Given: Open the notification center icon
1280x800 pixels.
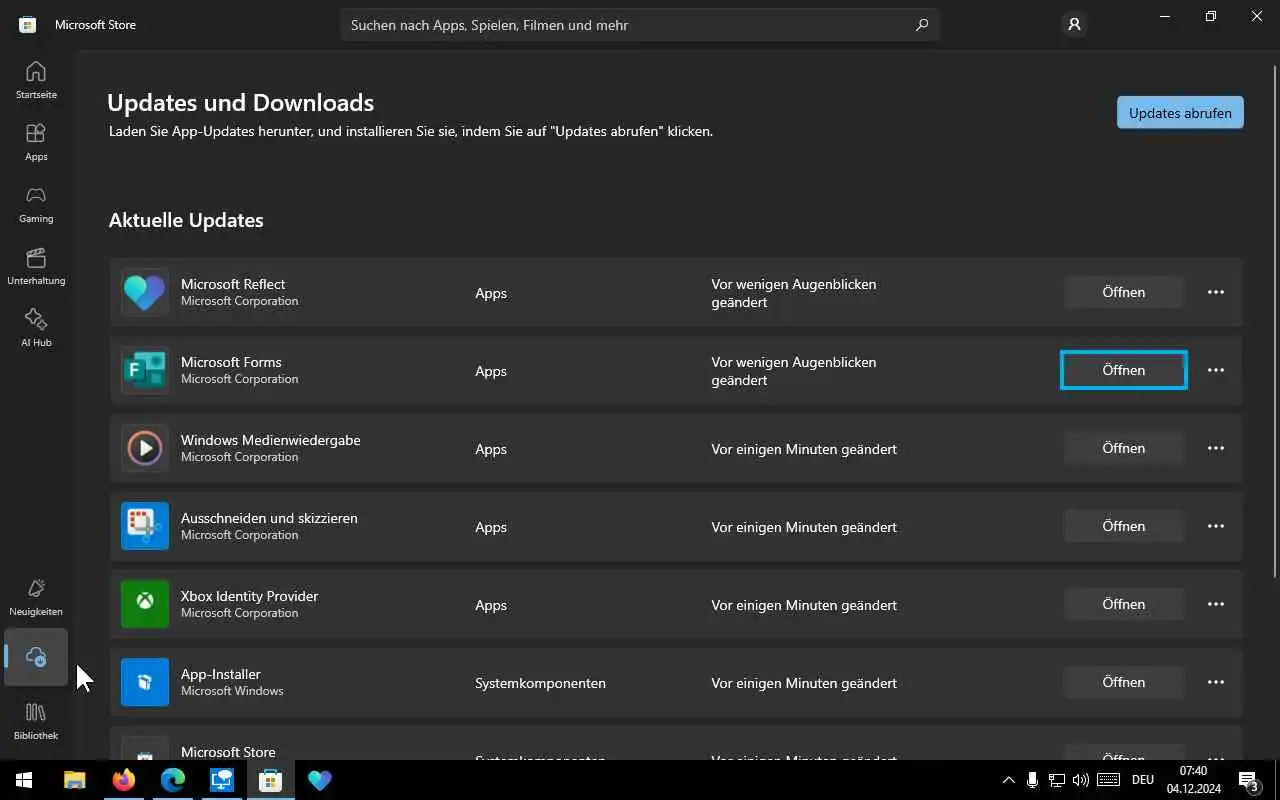Looking at the screenshot, I should [1248, 780].
